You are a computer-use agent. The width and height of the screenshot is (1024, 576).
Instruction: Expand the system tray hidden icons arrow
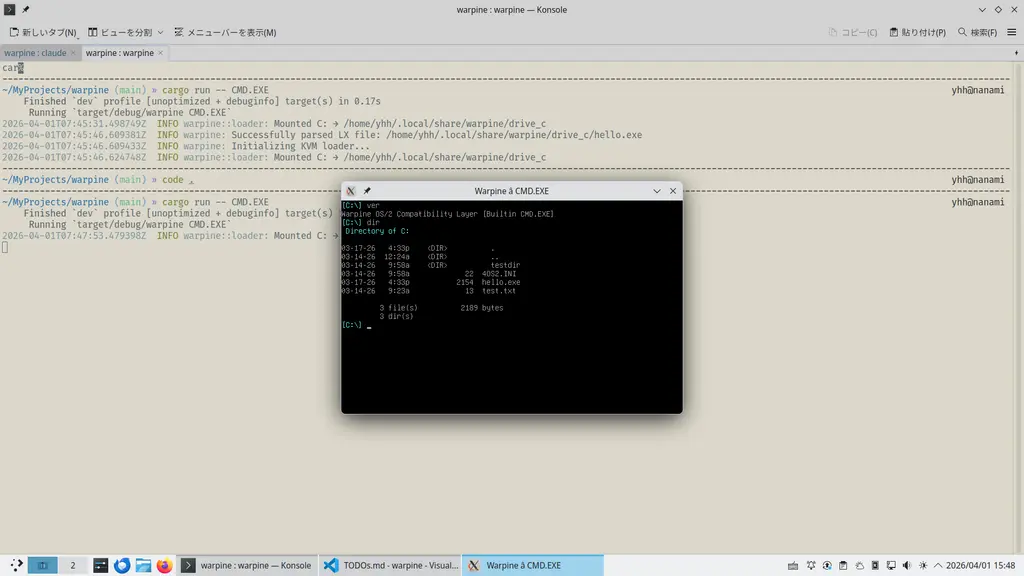(x=935, y=565)
